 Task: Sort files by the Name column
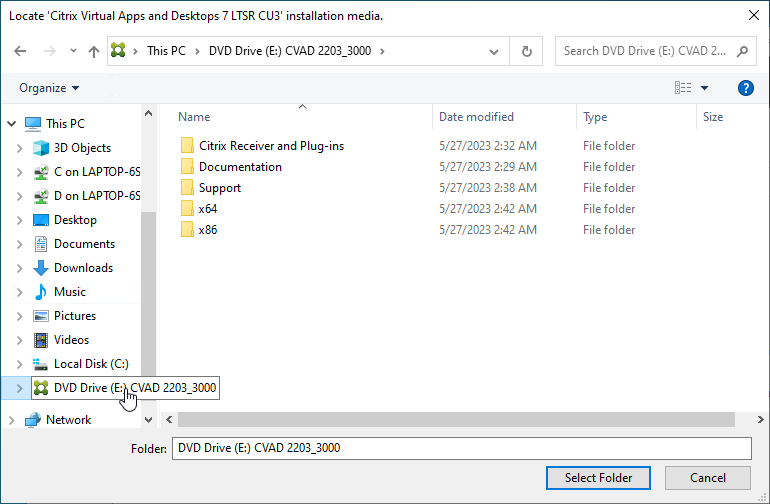(194, 117)
